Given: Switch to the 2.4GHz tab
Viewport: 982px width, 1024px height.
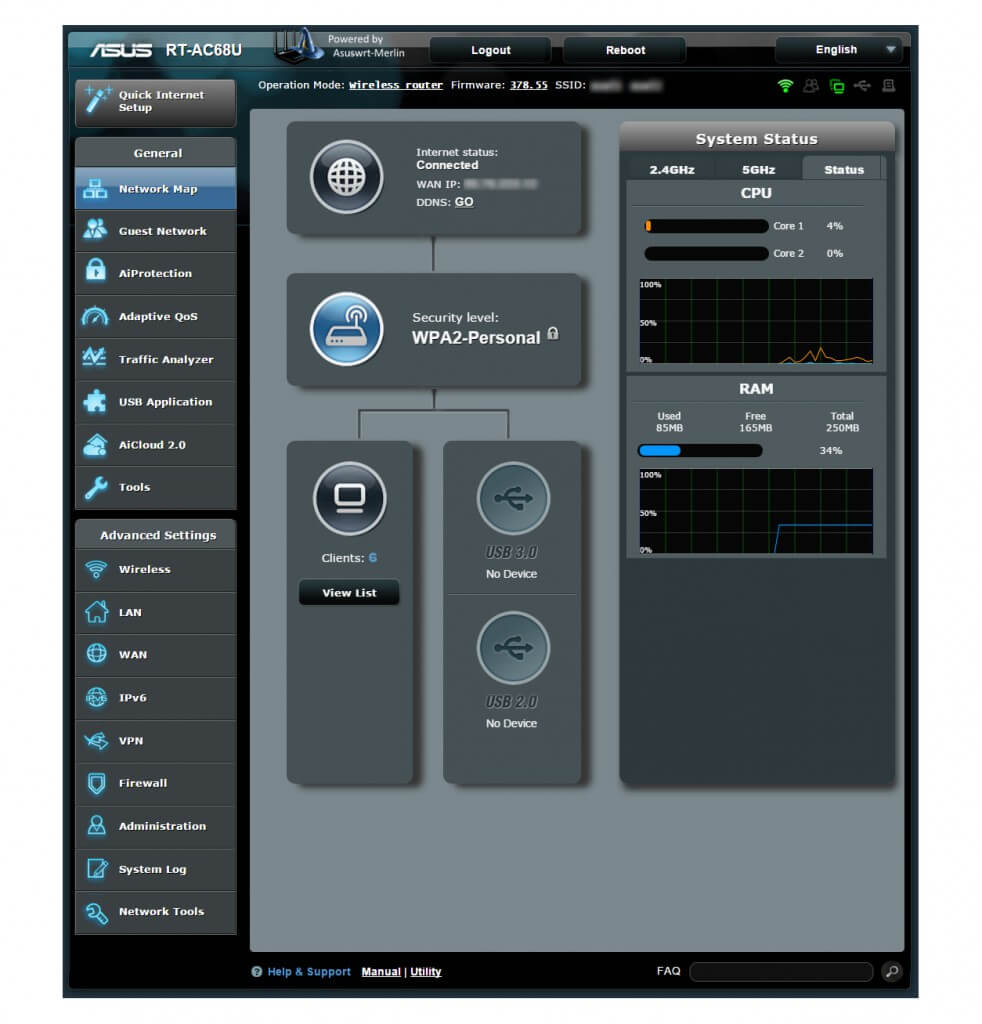Looking at the screenshot, I should 672,170.
